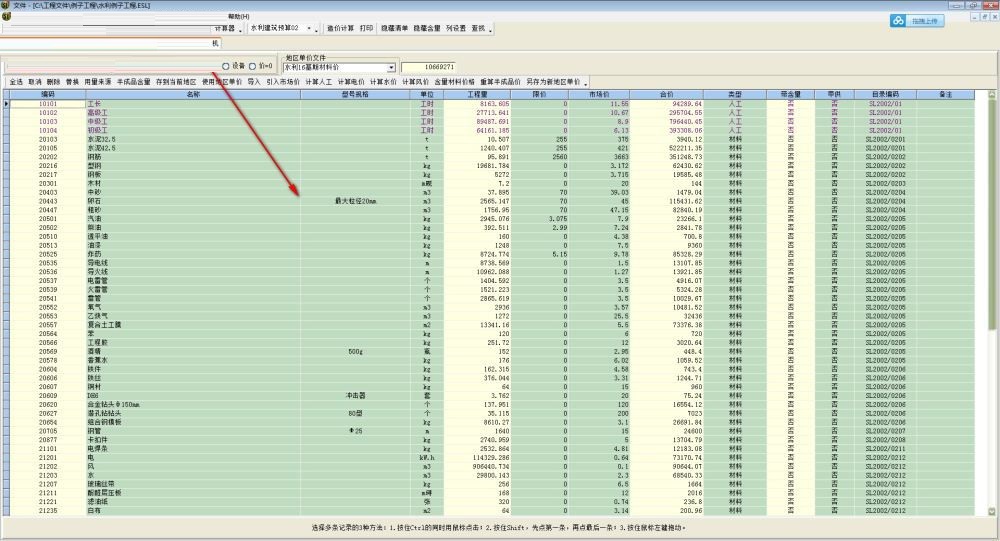
Task: Click the 全选 button
Action: coord(16,82)
